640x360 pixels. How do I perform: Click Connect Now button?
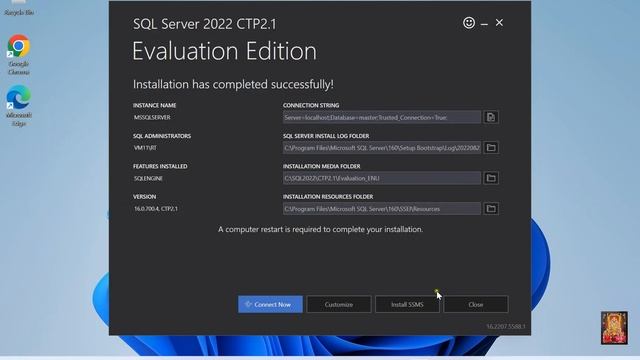coord(270,304)
